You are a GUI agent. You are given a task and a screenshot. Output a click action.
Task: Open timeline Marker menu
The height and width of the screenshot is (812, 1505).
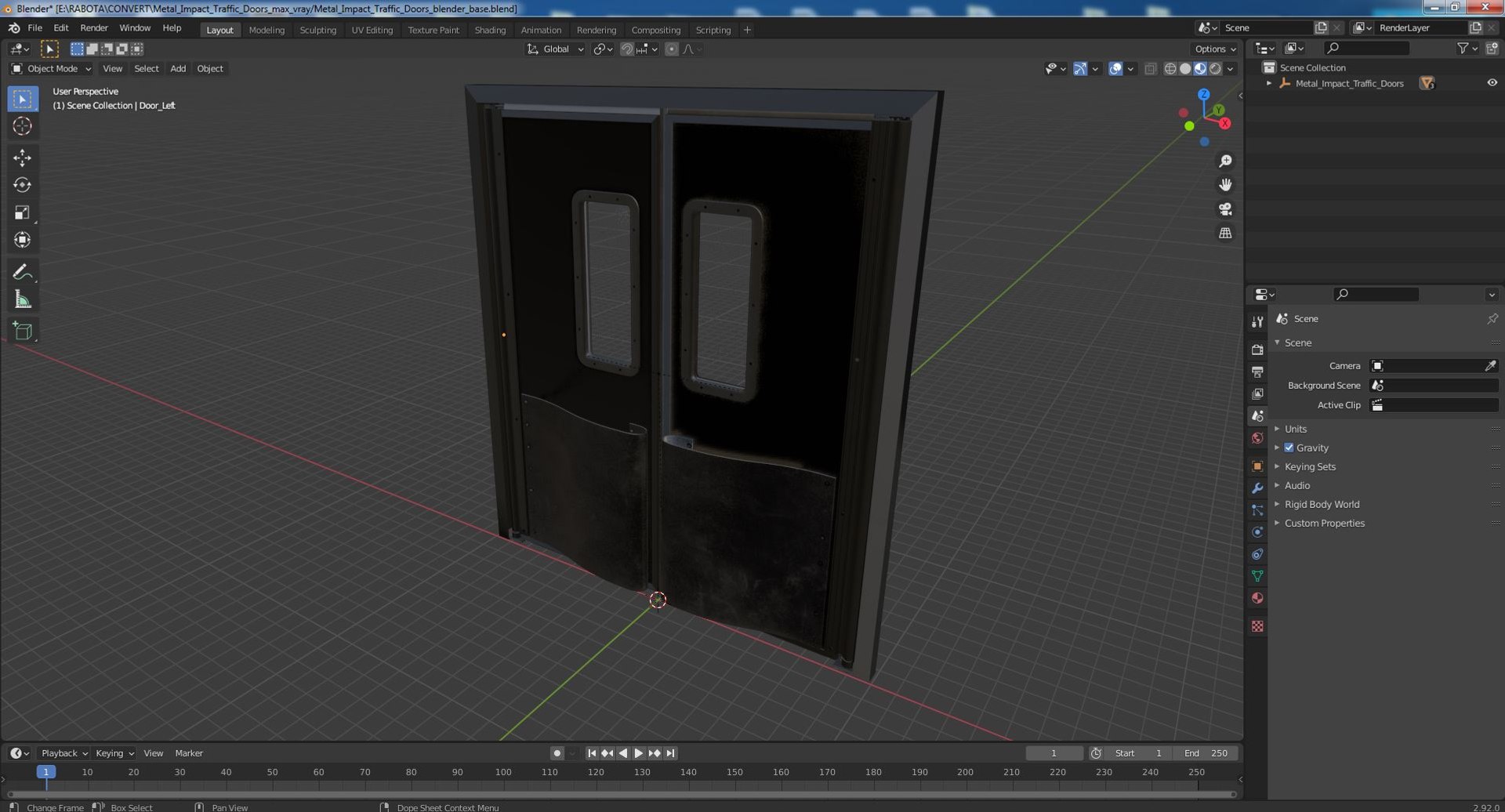coord(189,753)
